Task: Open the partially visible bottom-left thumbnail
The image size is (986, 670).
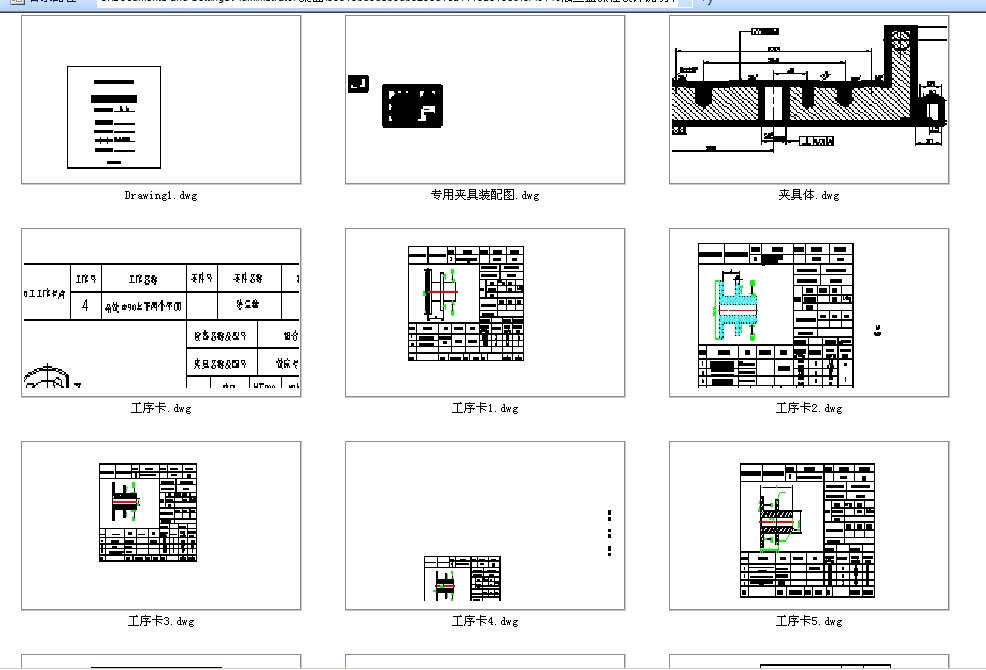Action: pos(159,662)
